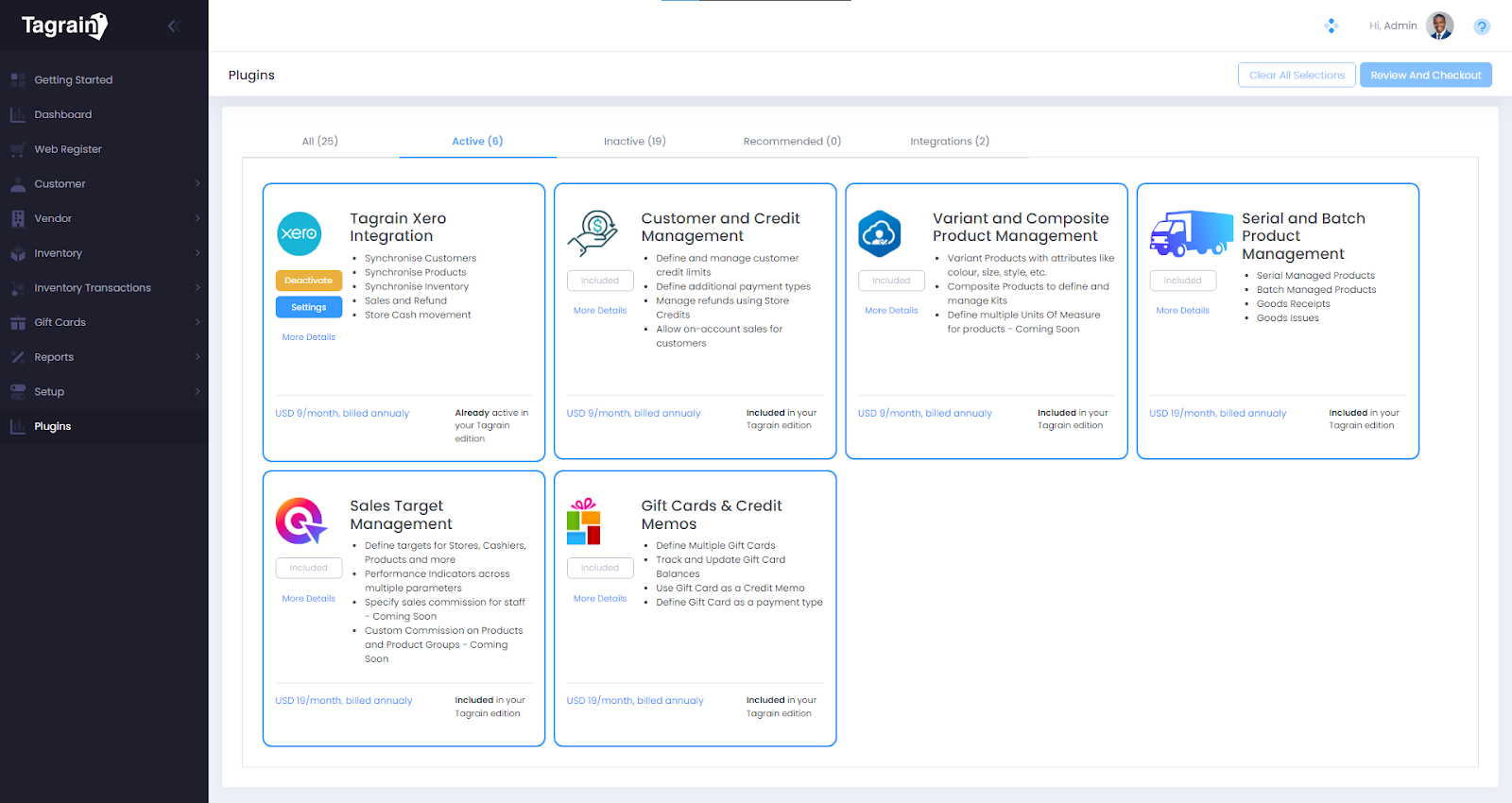Viewport: 1512px width, 803px height.
Task: Click the Getting Started sidebar icon
Action: (x=18, y=80)
